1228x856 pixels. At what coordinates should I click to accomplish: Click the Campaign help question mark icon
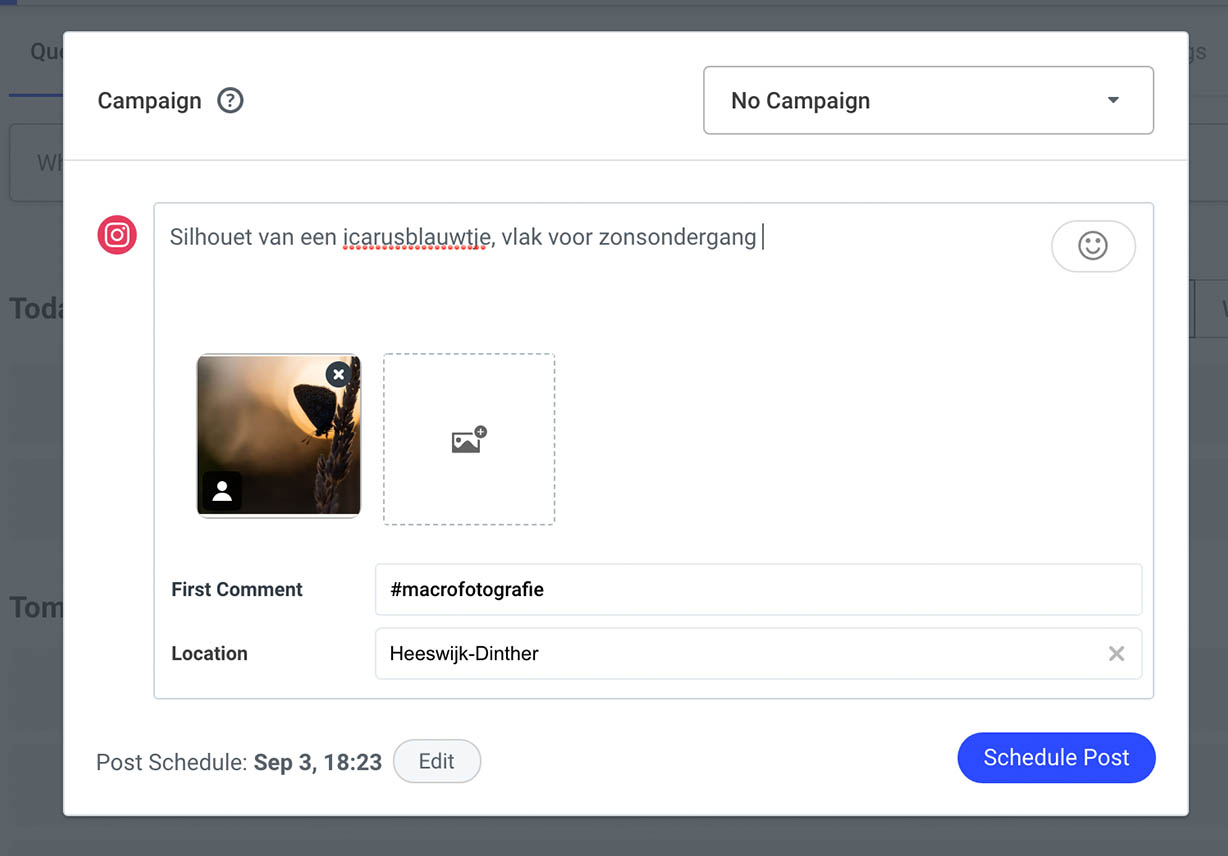(231, 101)
